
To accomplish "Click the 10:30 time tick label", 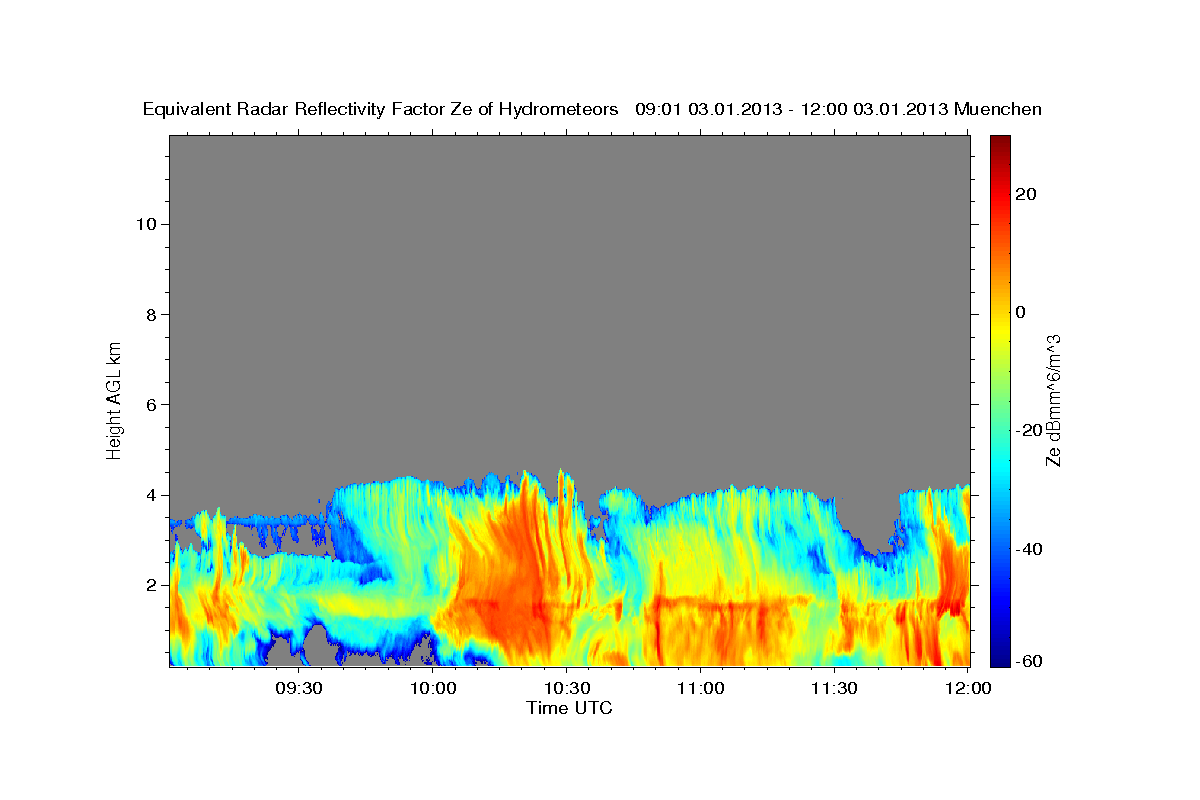I will coord(566,688).
